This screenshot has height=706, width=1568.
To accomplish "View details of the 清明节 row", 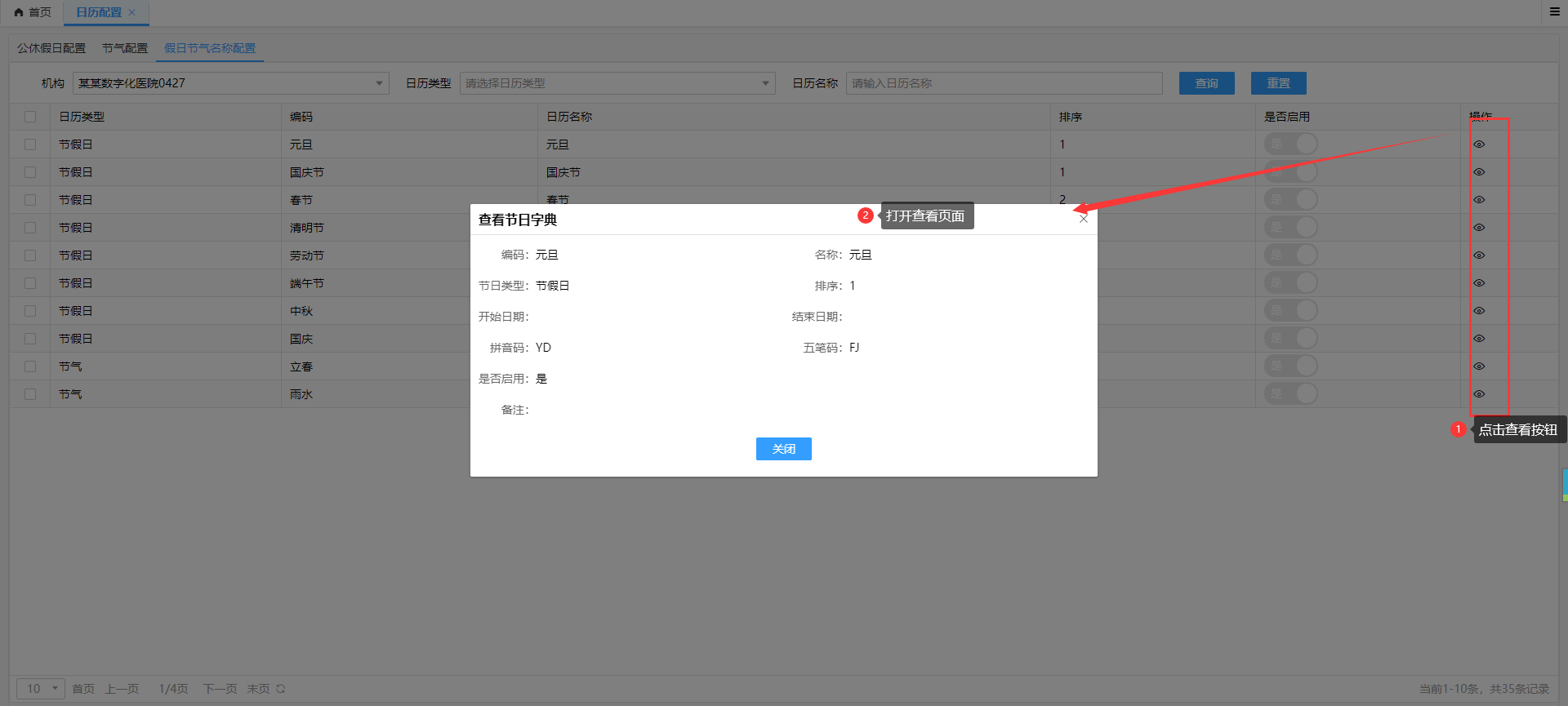I will 1479,228.
